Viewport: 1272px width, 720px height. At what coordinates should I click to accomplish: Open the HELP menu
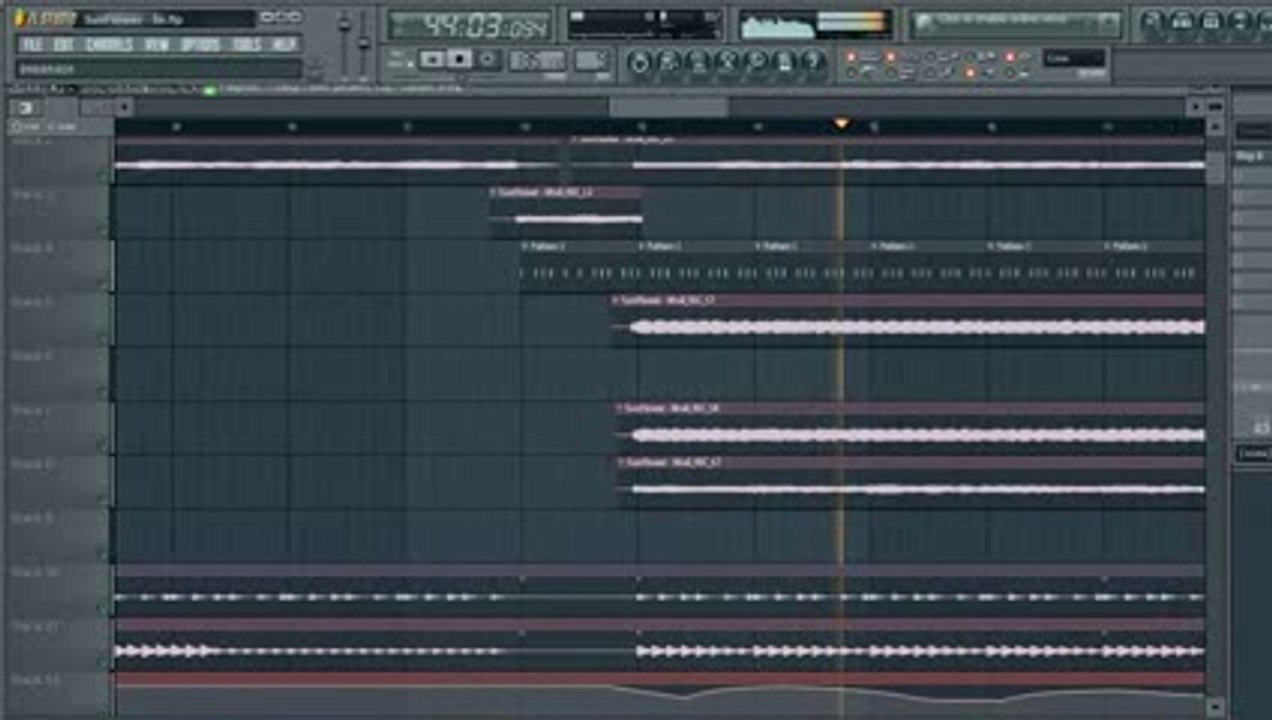(285, 45)
